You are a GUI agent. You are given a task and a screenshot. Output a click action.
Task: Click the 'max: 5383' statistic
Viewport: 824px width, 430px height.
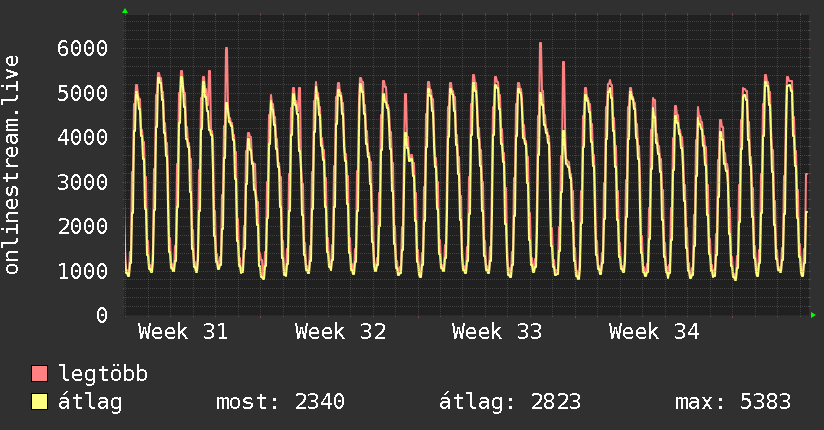[x=733, y=402]
